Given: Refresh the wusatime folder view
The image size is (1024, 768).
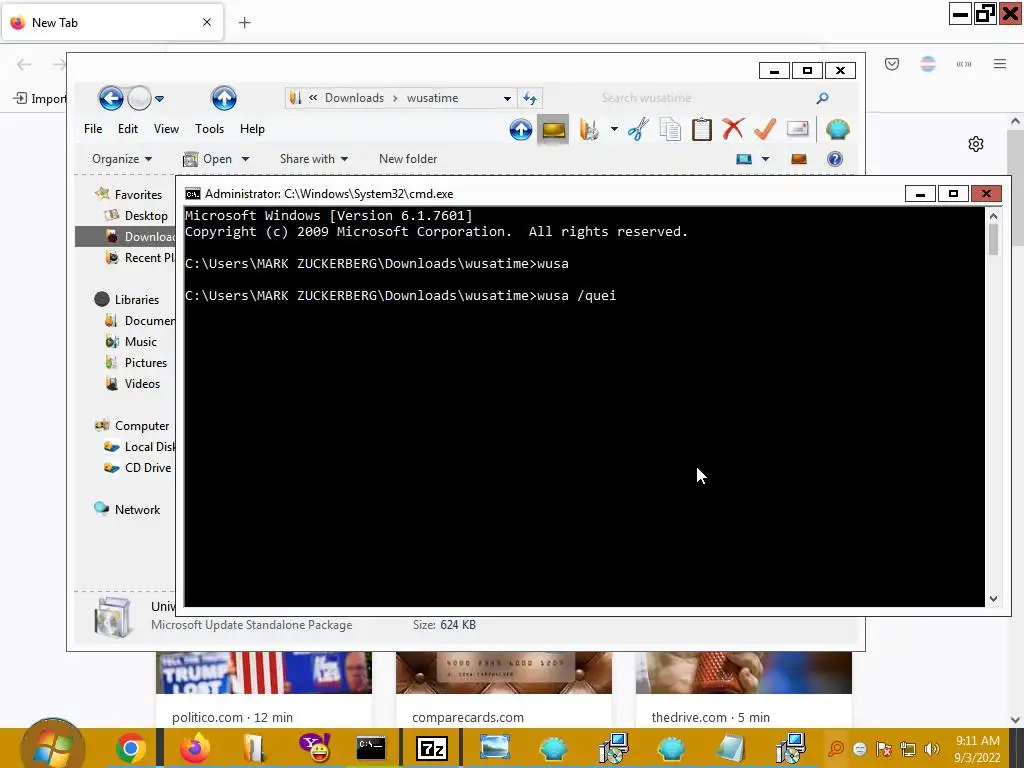Looking at the screenshot, I should tap(530, 98).
